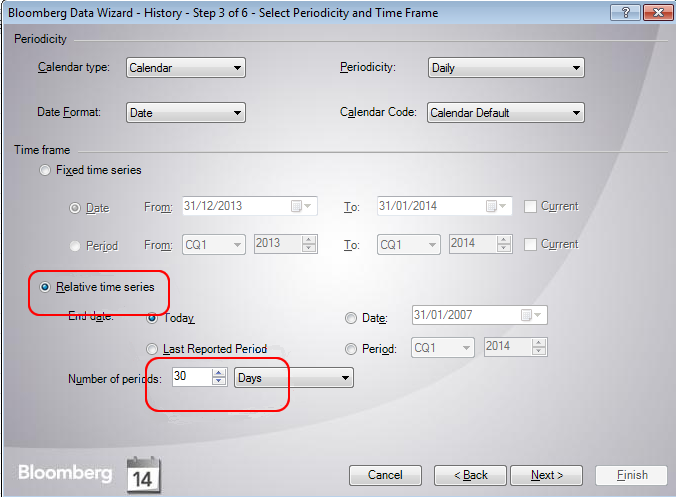Click the Finish button
This screenshot has height=497, width=676.
(632, 475)
